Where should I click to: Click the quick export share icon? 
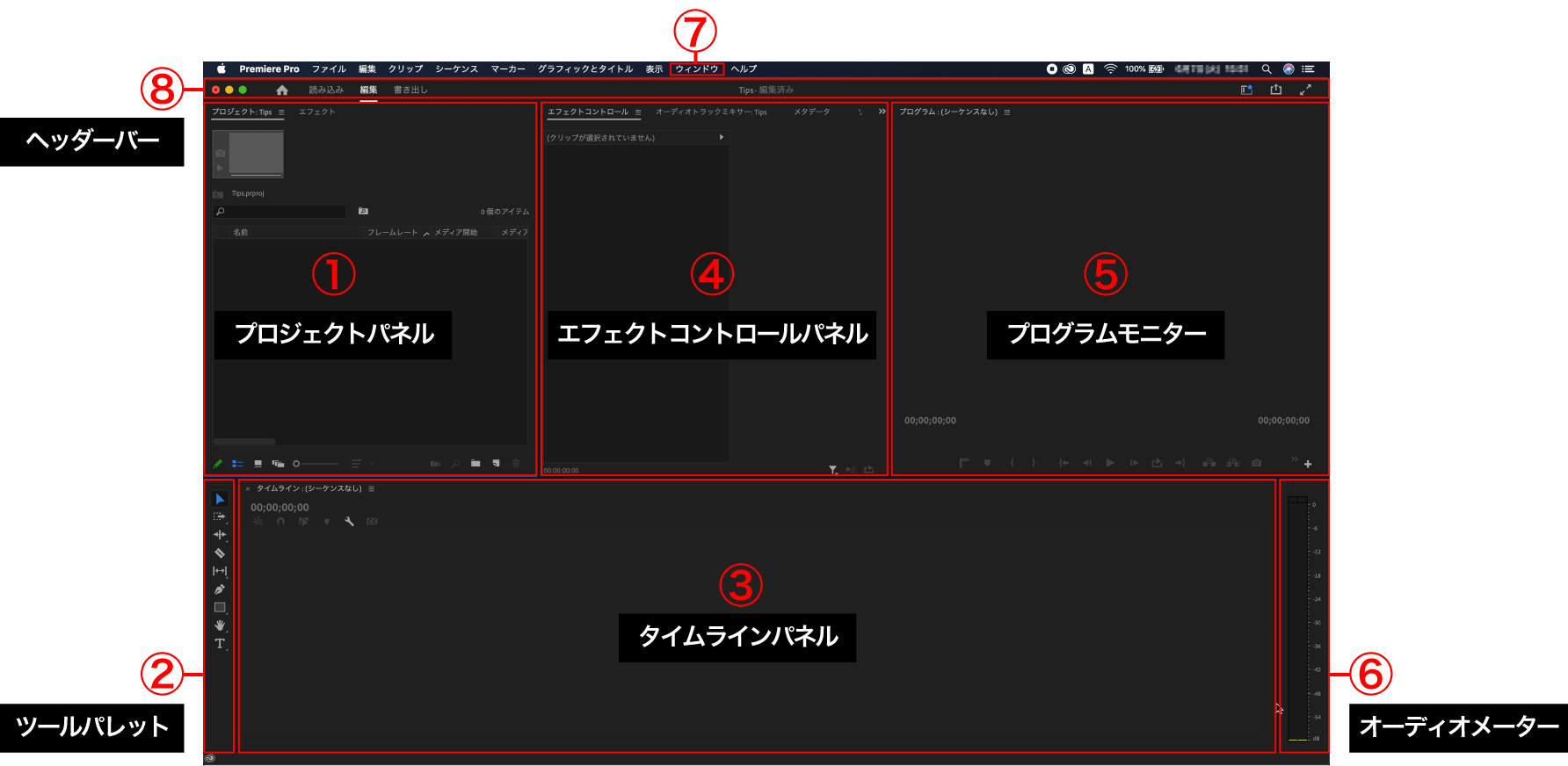(x=1276, y=90)
